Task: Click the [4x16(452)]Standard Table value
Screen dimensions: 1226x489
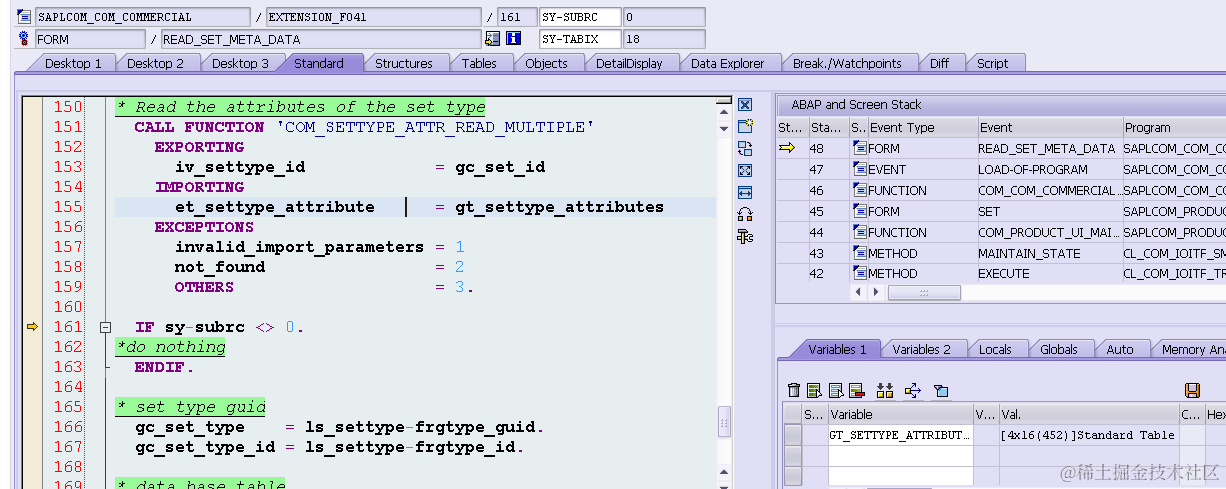Action: coord(1088,435)
